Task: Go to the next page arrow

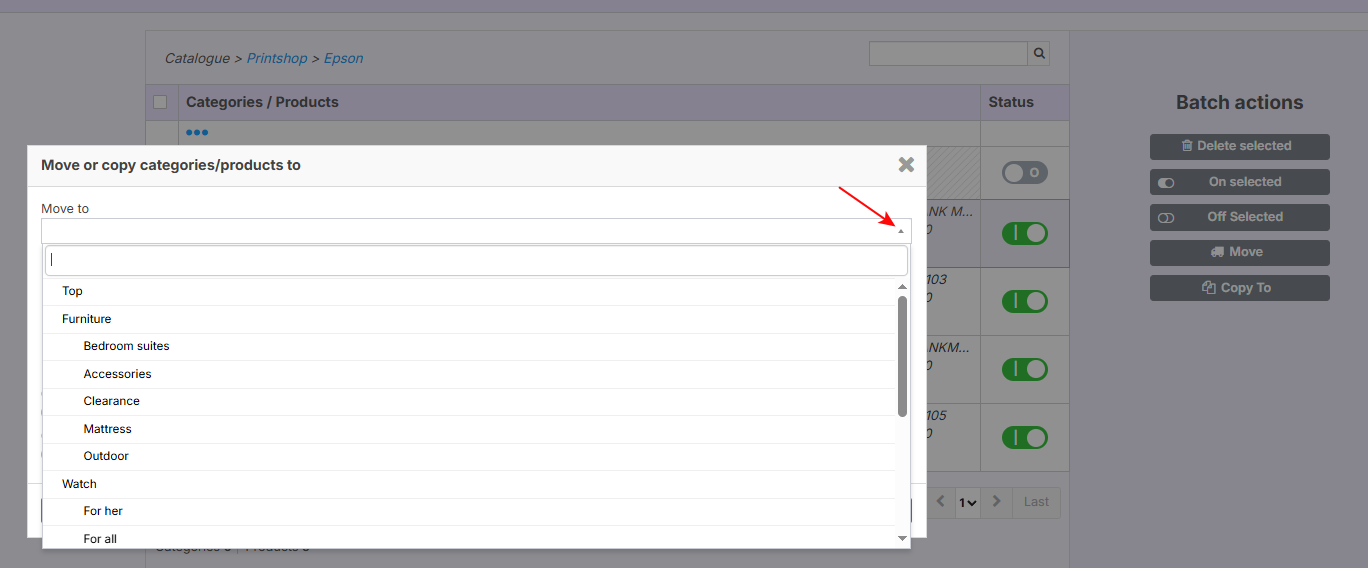Action: point(996,502)
